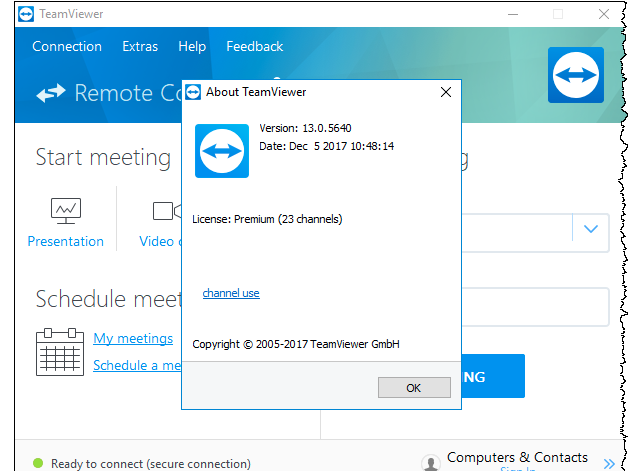642x471 pixels.
Task: Start a Presentation meeting
Action: 66,211
